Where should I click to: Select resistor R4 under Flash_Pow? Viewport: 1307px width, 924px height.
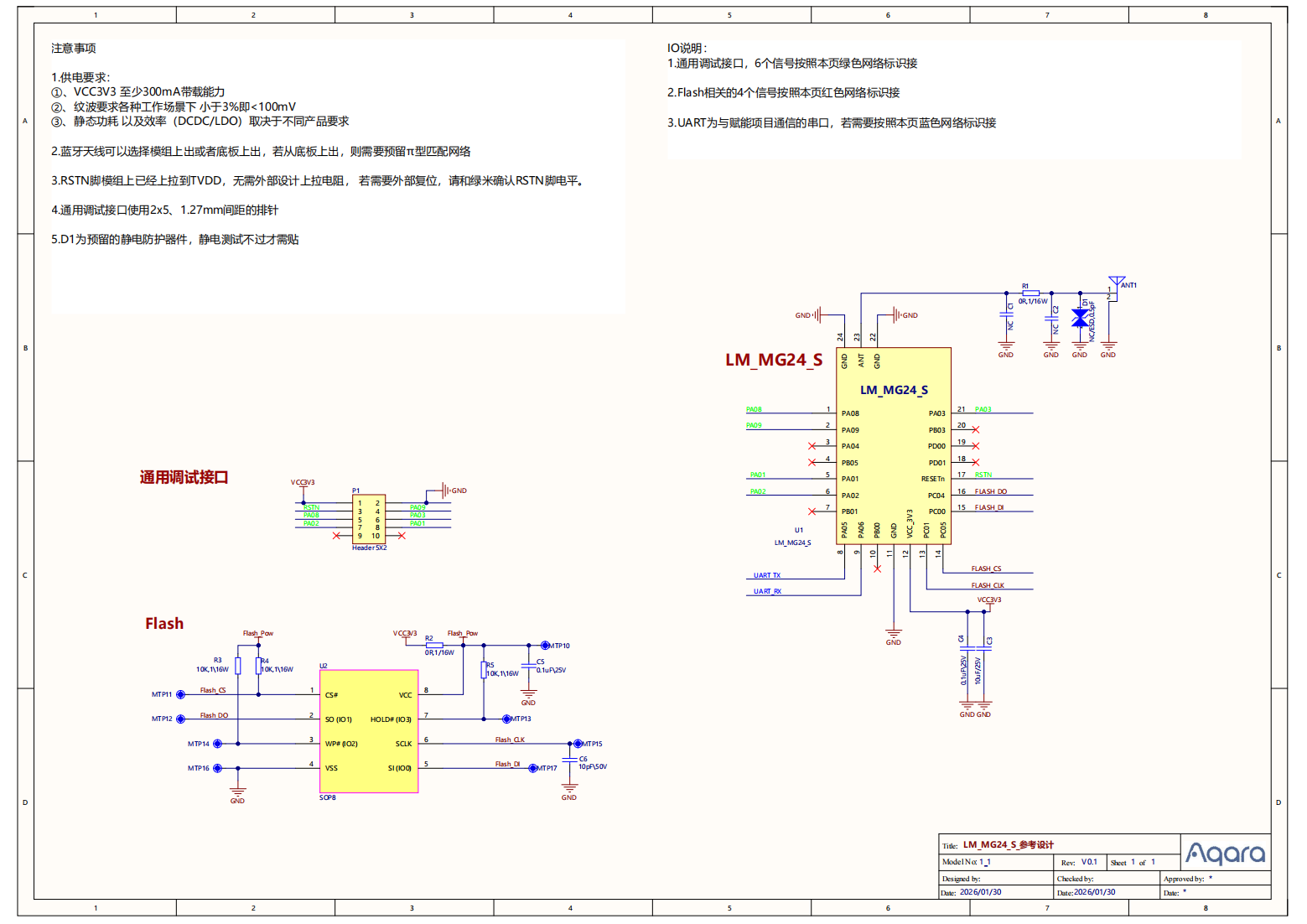(258, 666)
